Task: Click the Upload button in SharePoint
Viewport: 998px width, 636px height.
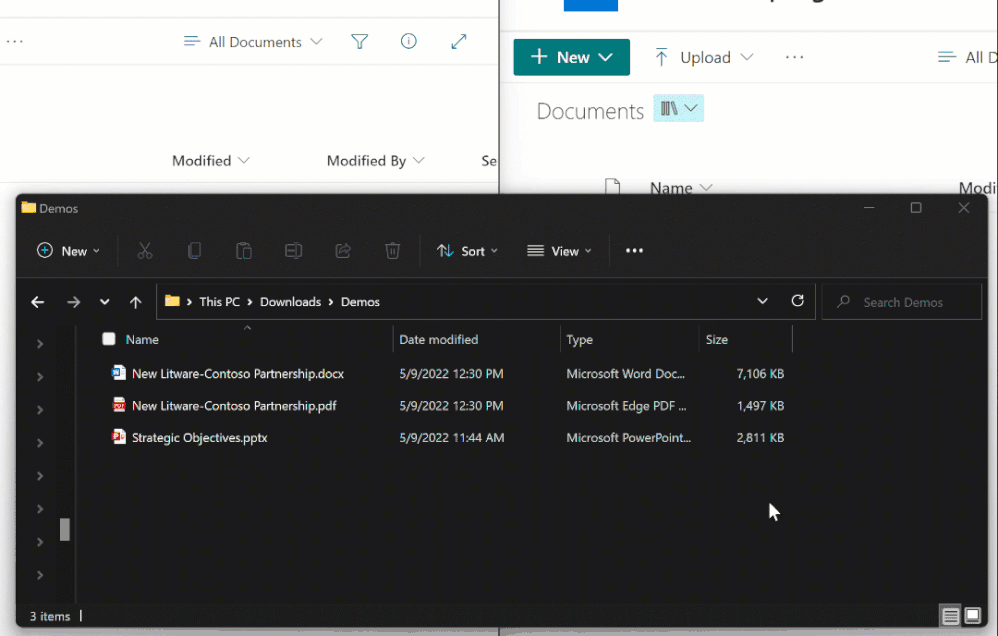Action: click(704, 57)
